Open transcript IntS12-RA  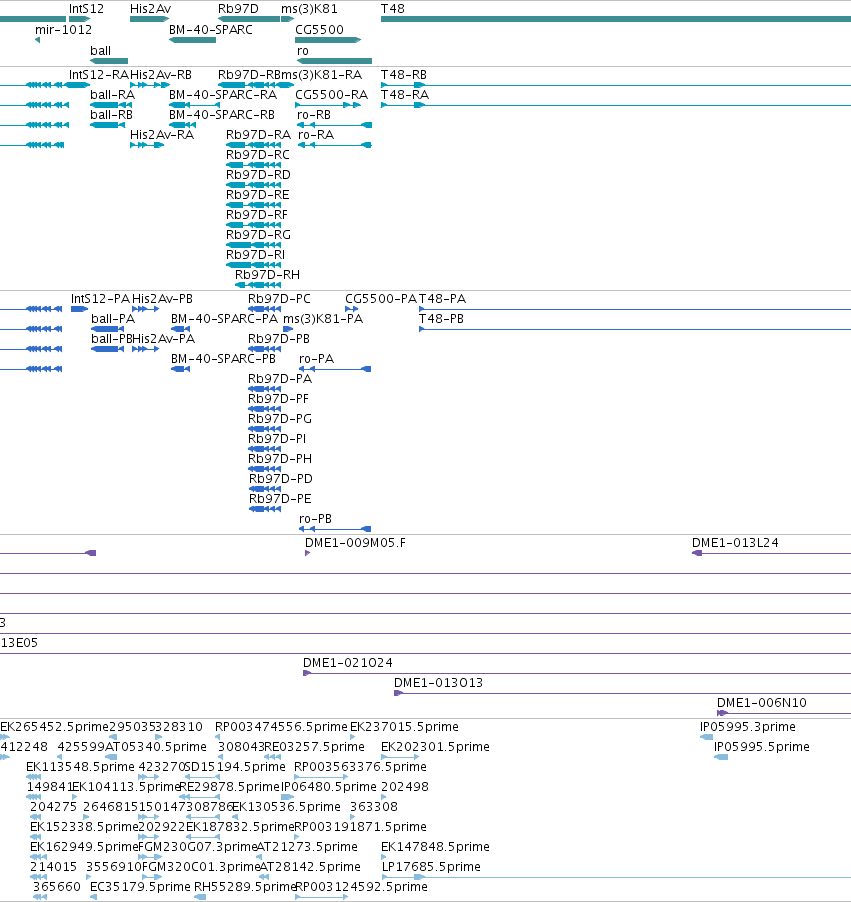(x=99, y=75)
